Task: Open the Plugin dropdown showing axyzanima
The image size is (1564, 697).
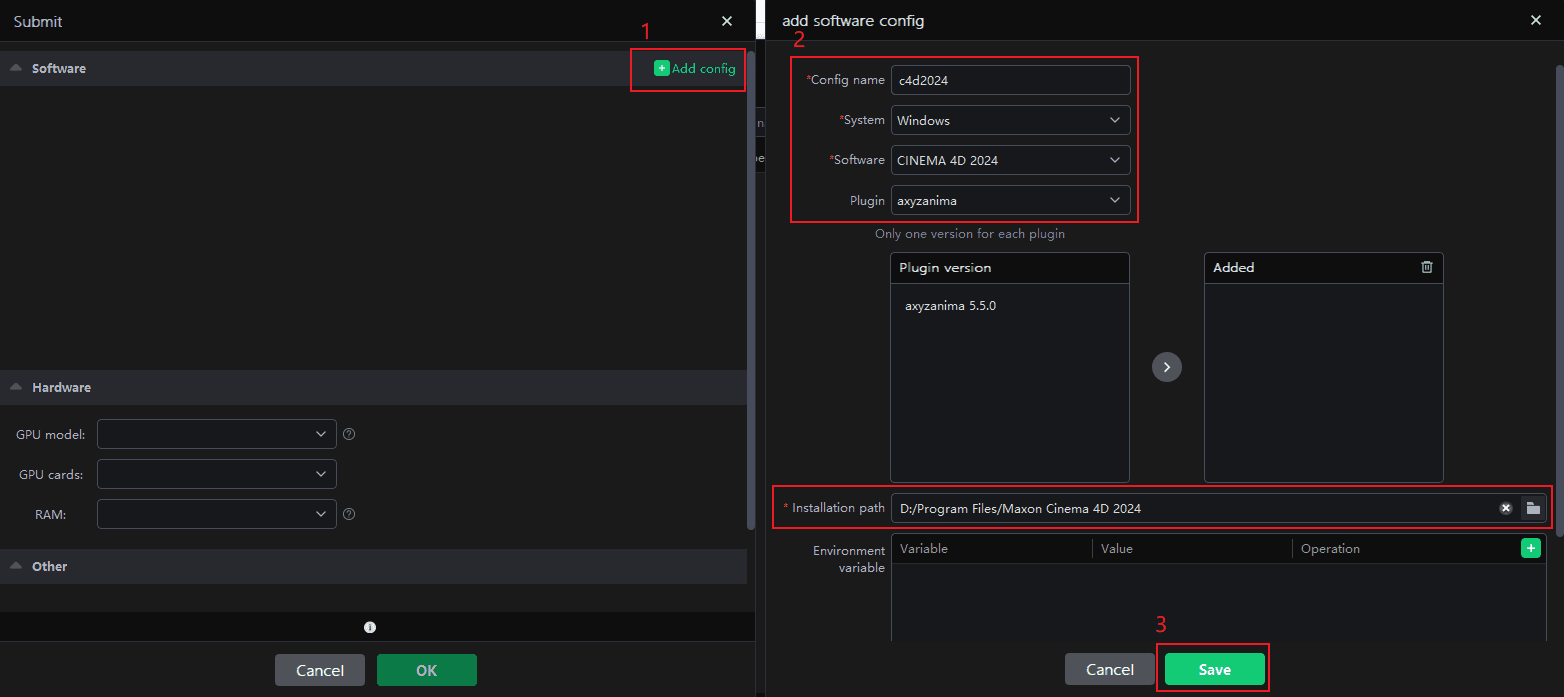Action: point(1010,200)
